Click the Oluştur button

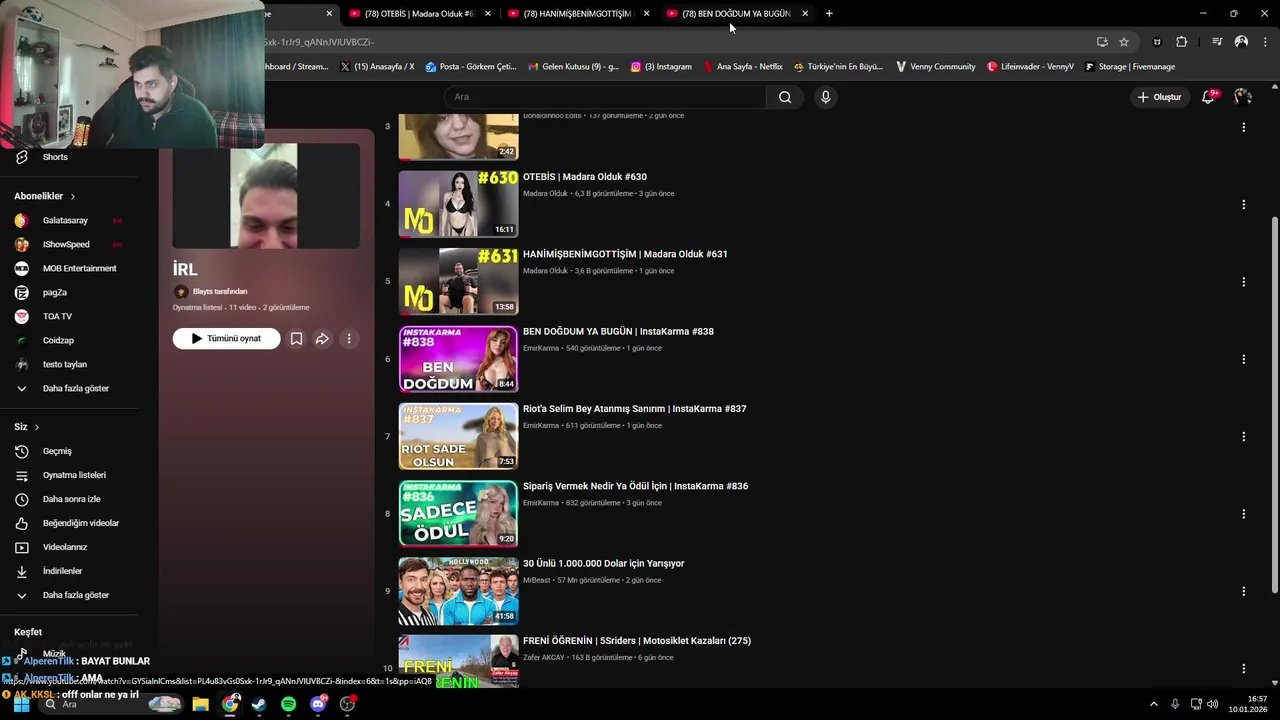coord(1159,97)
